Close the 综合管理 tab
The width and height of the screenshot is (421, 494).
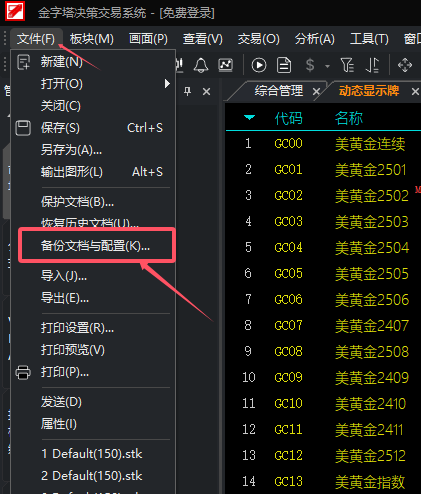coord(316,91)
